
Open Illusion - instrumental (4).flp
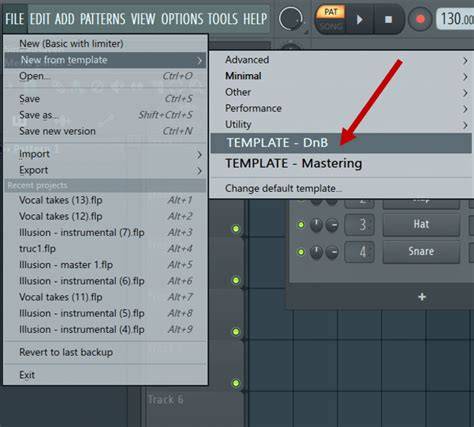tap(105, 329)
